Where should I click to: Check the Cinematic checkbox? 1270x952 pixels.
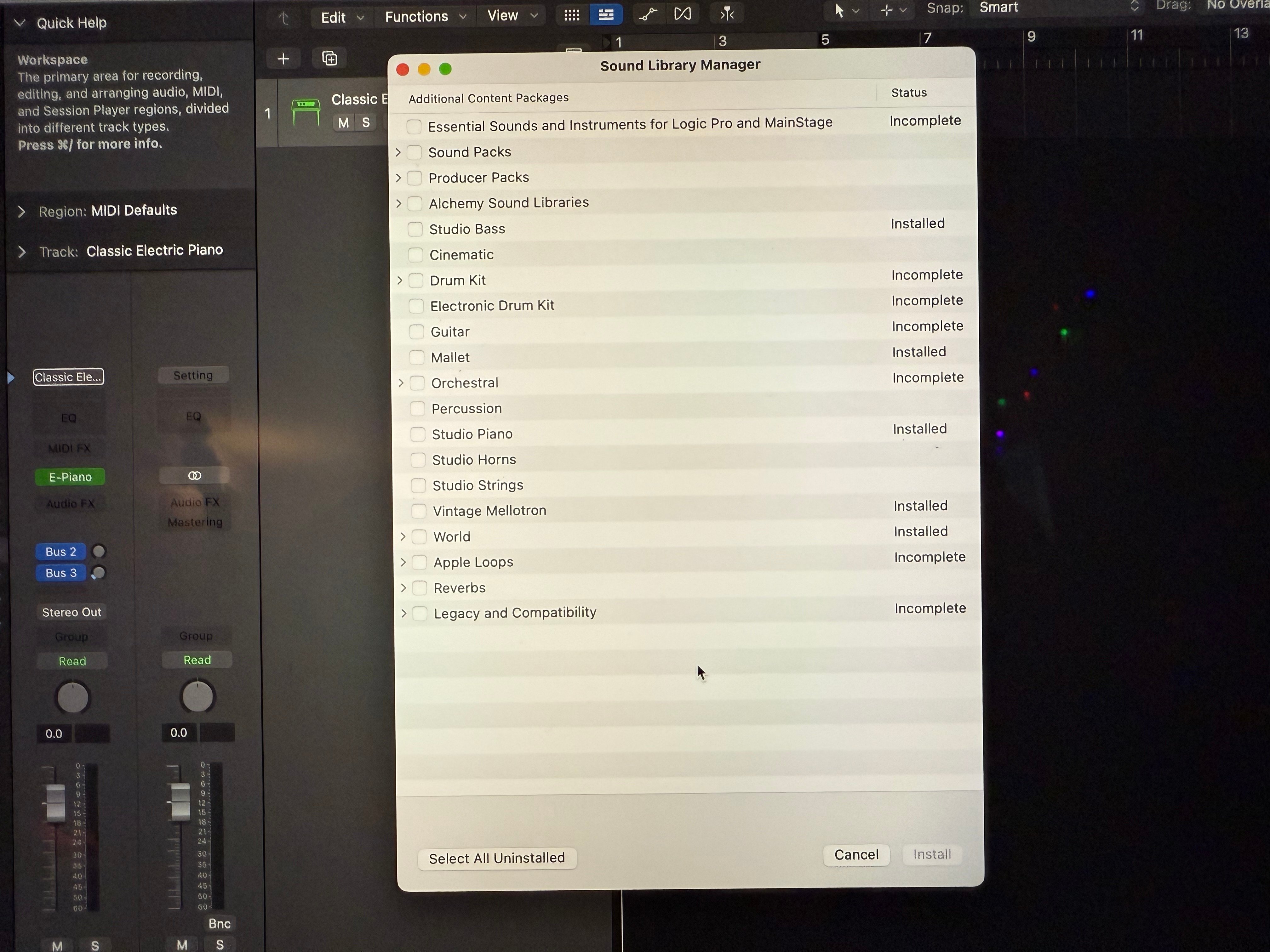[x=416, y=255]
